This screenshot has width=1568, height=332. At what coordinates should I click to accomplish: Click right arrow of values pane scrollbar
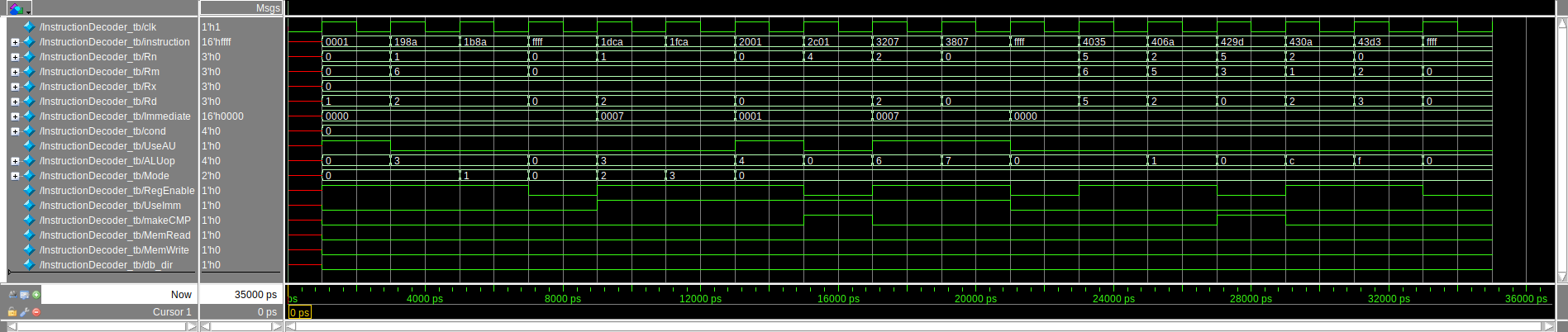click(277, 326)
